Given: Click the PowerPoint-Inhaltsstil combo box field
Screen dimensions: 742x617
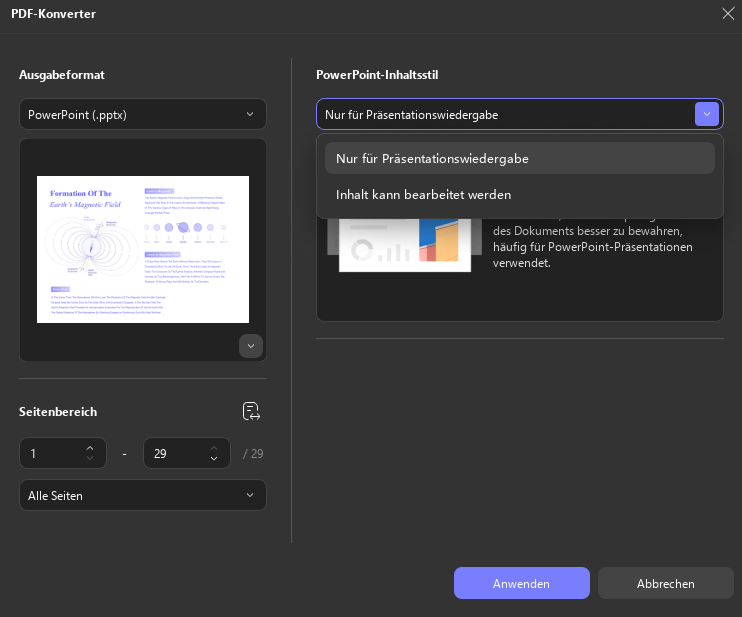Looking at the screenshot, I should (x=520, y=114).
